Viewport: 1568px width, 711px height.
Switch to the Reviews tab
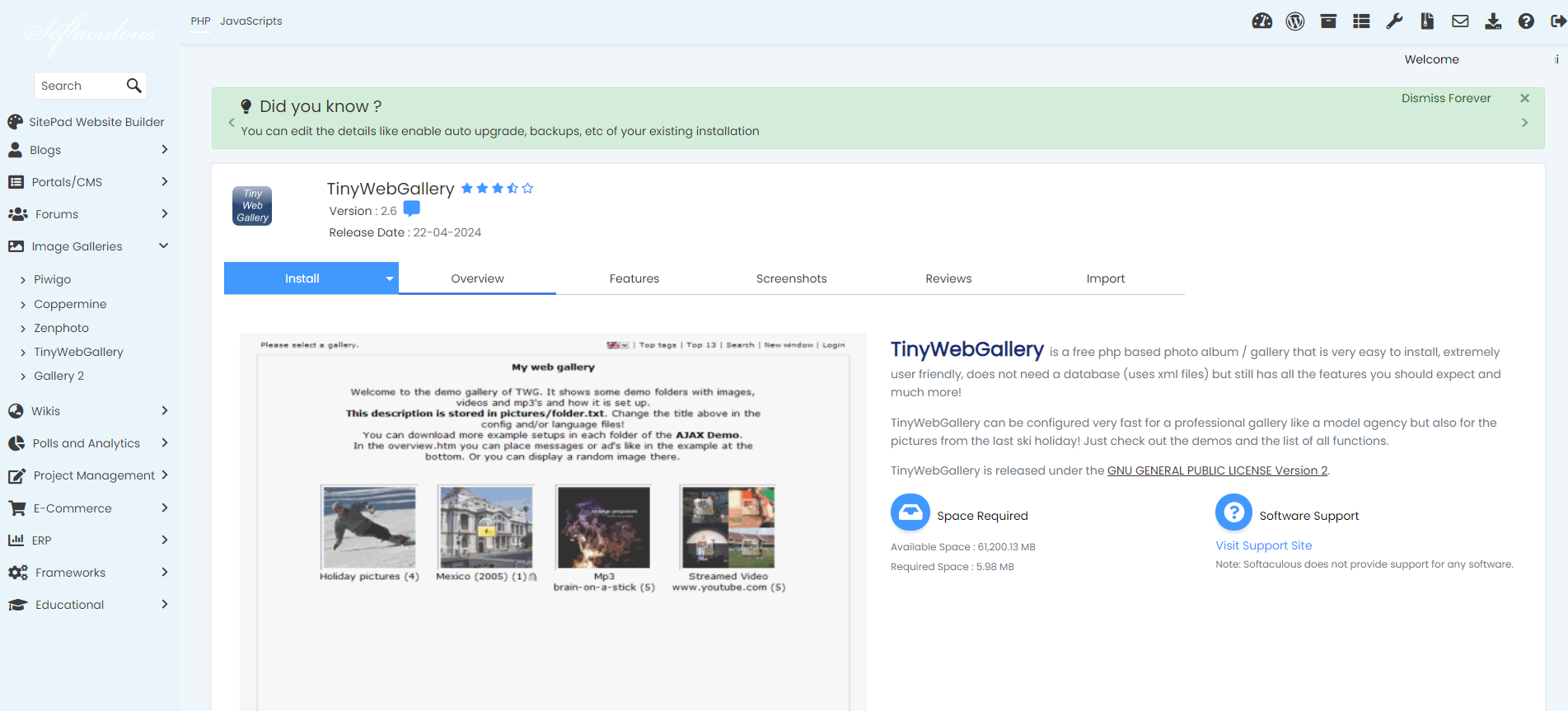[948, 278]
